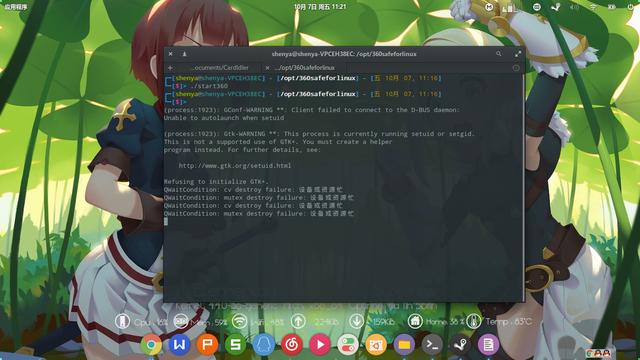The width and height of the screenshot is (640, 360).
Task: Open the volume indicator in top panel
Action: 574,7
